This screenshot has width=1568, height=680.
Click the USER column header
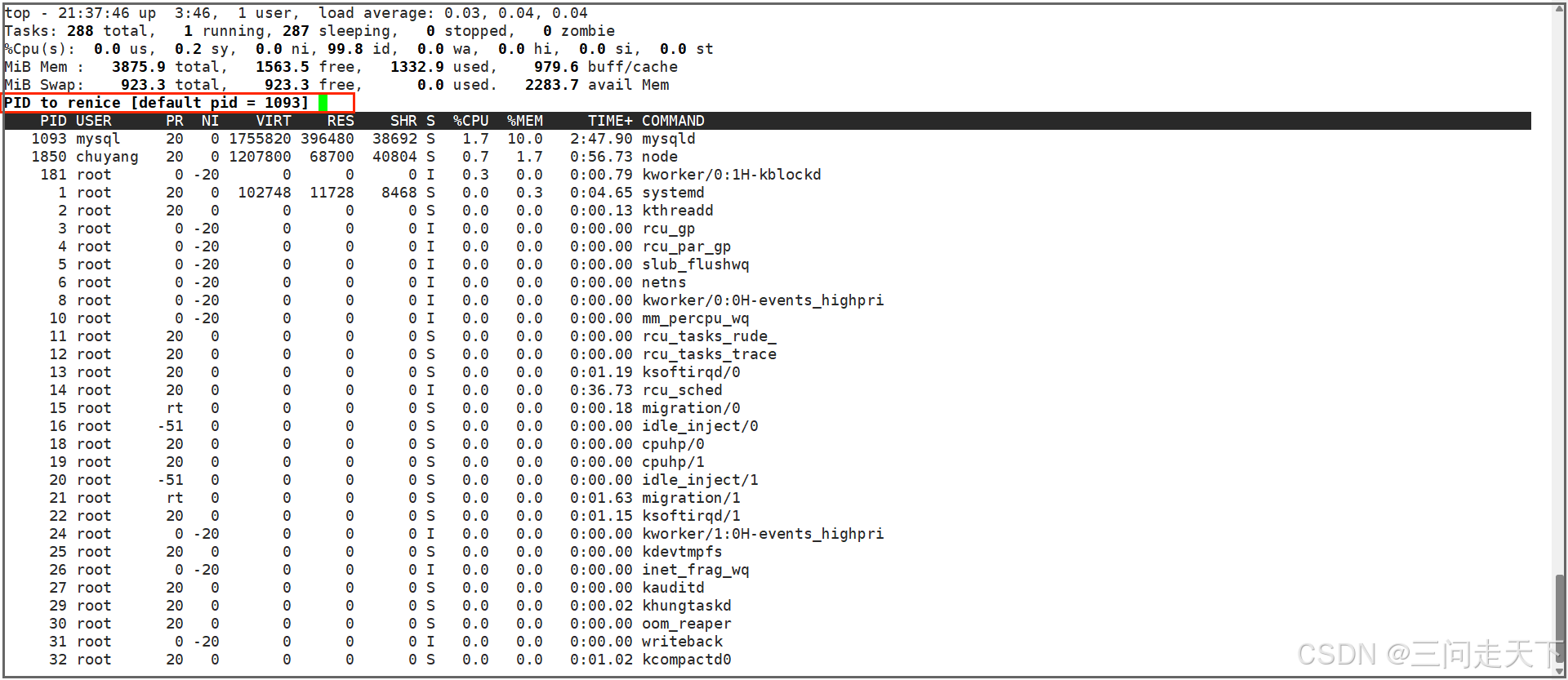coord(94,121)
